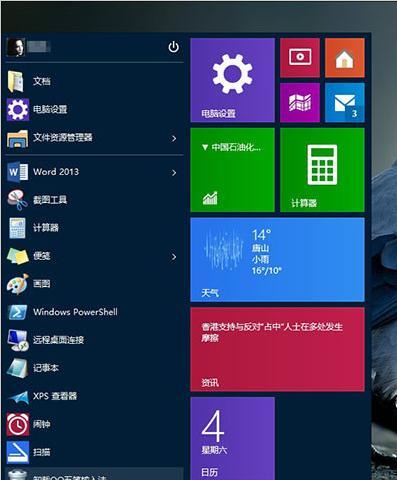Click the news headline about 香港
Viewport: 397px width, 480px height.
tap(272, 332)
